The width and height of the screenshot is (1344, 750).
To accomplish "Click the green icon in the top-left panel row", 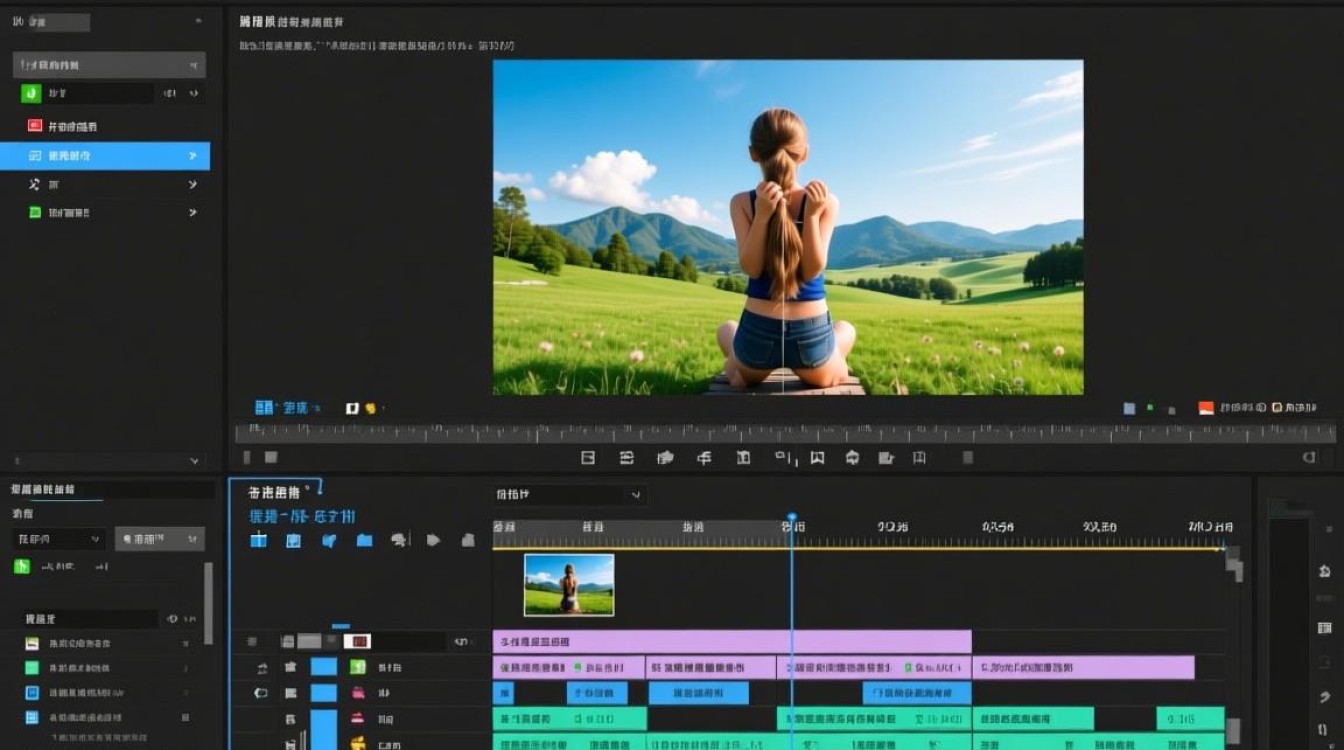I will 31,93.
